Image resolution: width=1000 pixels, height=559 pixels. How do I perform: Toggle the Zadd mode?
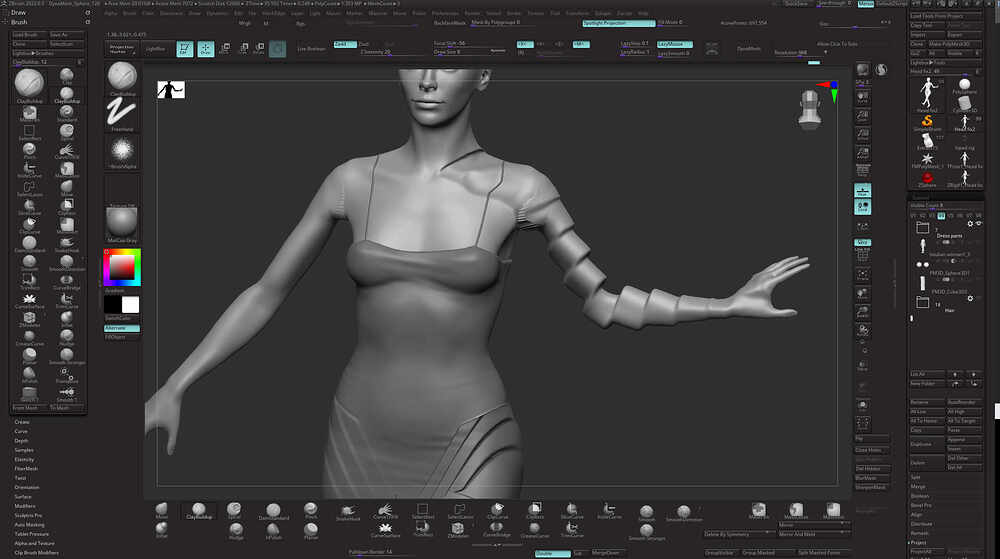344,44
